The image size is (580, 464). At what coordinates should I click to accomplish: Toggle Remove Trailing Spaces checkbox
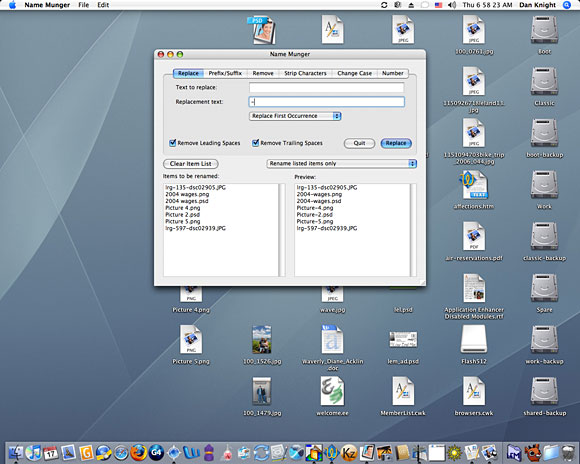[x=255, y=143]
